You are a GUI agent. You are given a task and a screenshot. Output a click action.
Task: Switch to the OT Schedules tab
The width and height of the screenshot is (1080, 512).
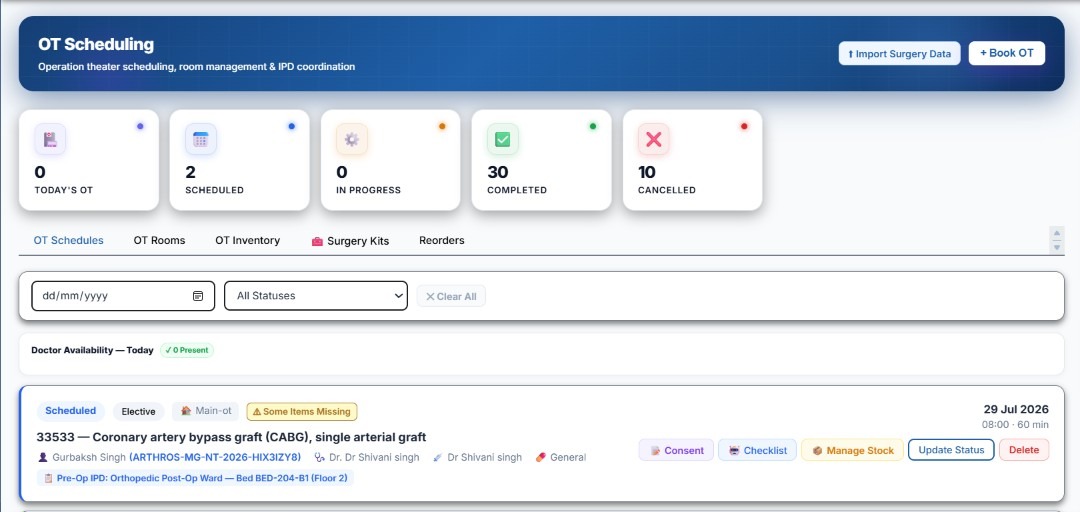pos(69,240)
